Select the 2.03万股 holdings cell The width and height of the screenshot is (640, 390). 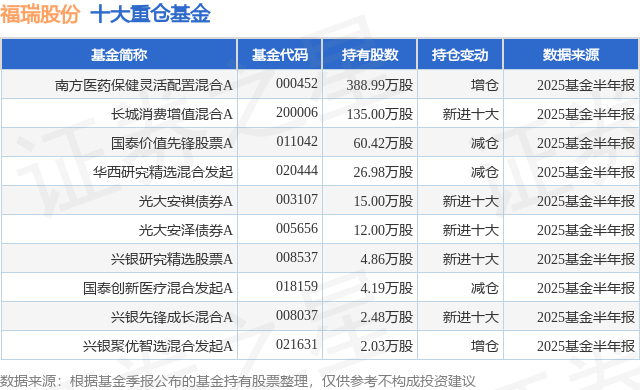coord(387,346)
